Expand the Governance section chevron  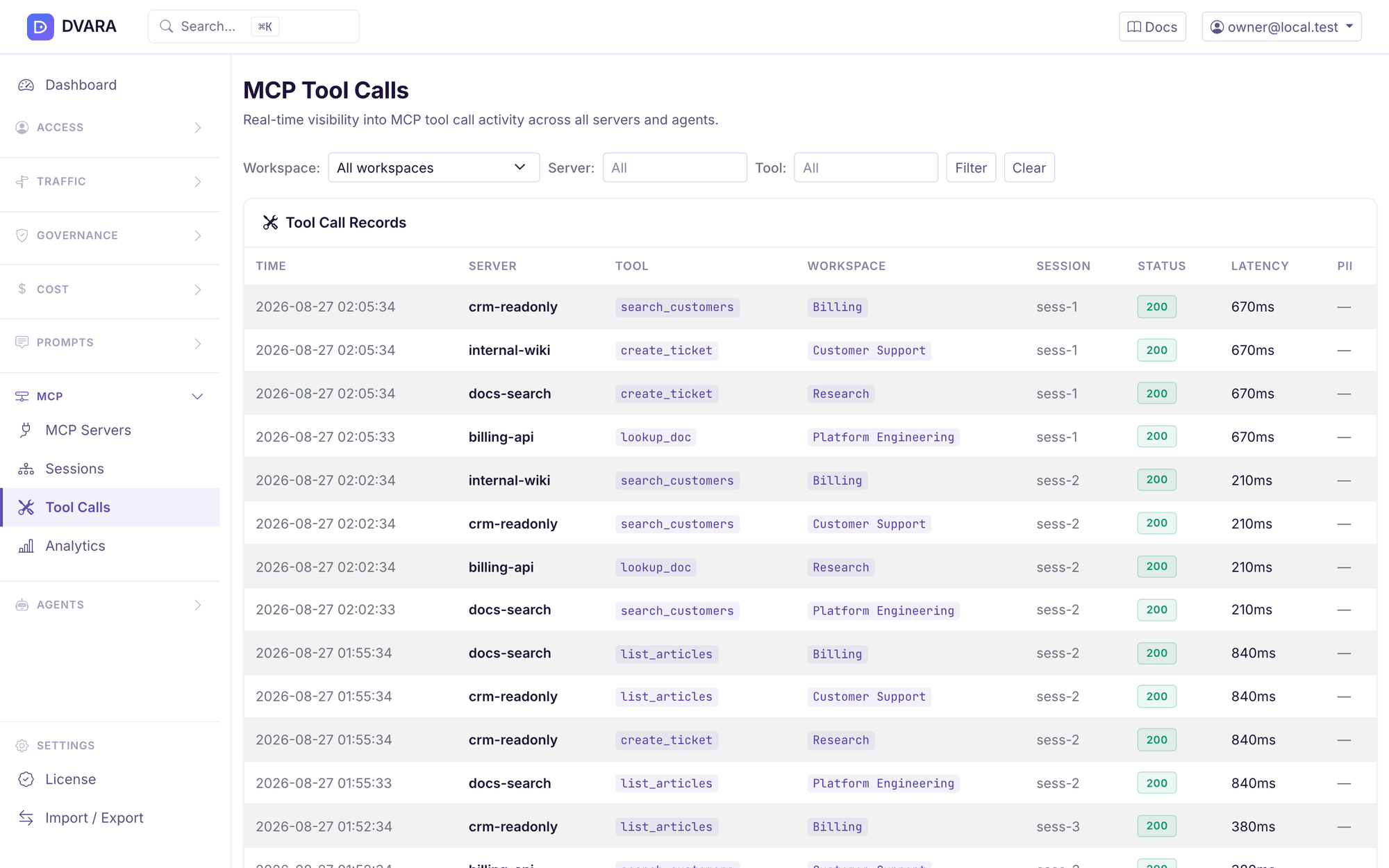(198, 235)
